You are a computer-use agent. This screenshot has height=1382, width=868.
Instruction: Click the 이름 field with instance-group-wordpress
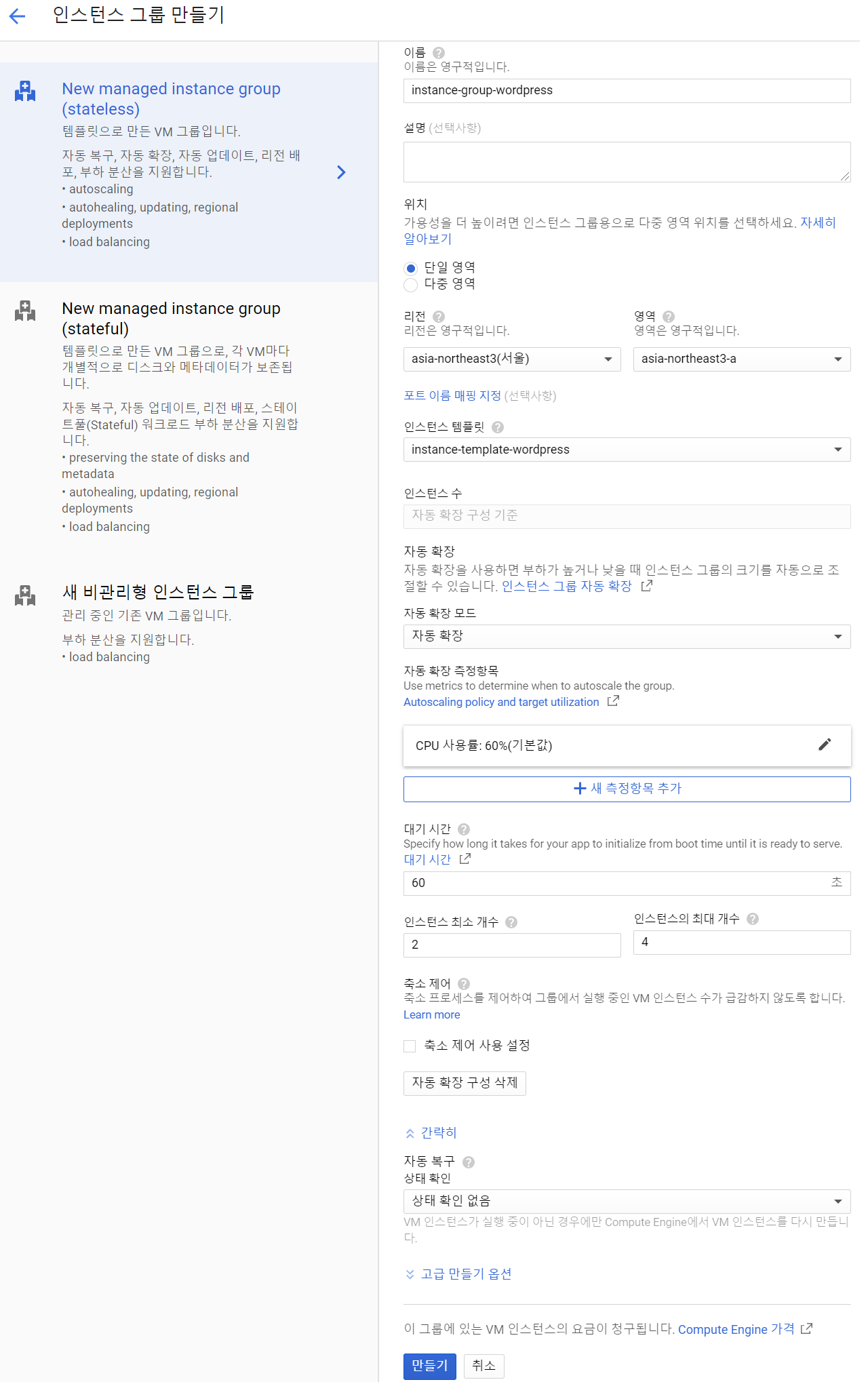click(x=627, y=91)
